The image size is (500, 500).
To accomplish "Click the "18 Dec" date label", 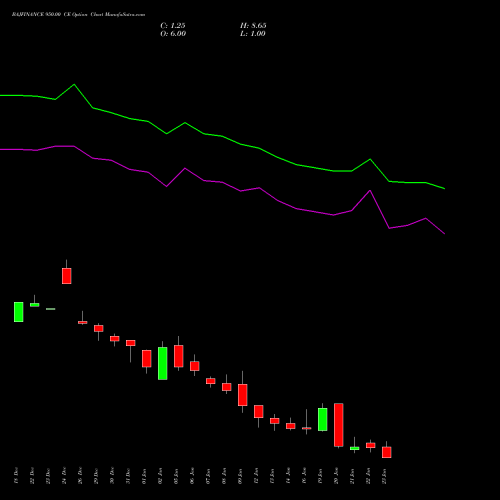I will coord(16,476).
